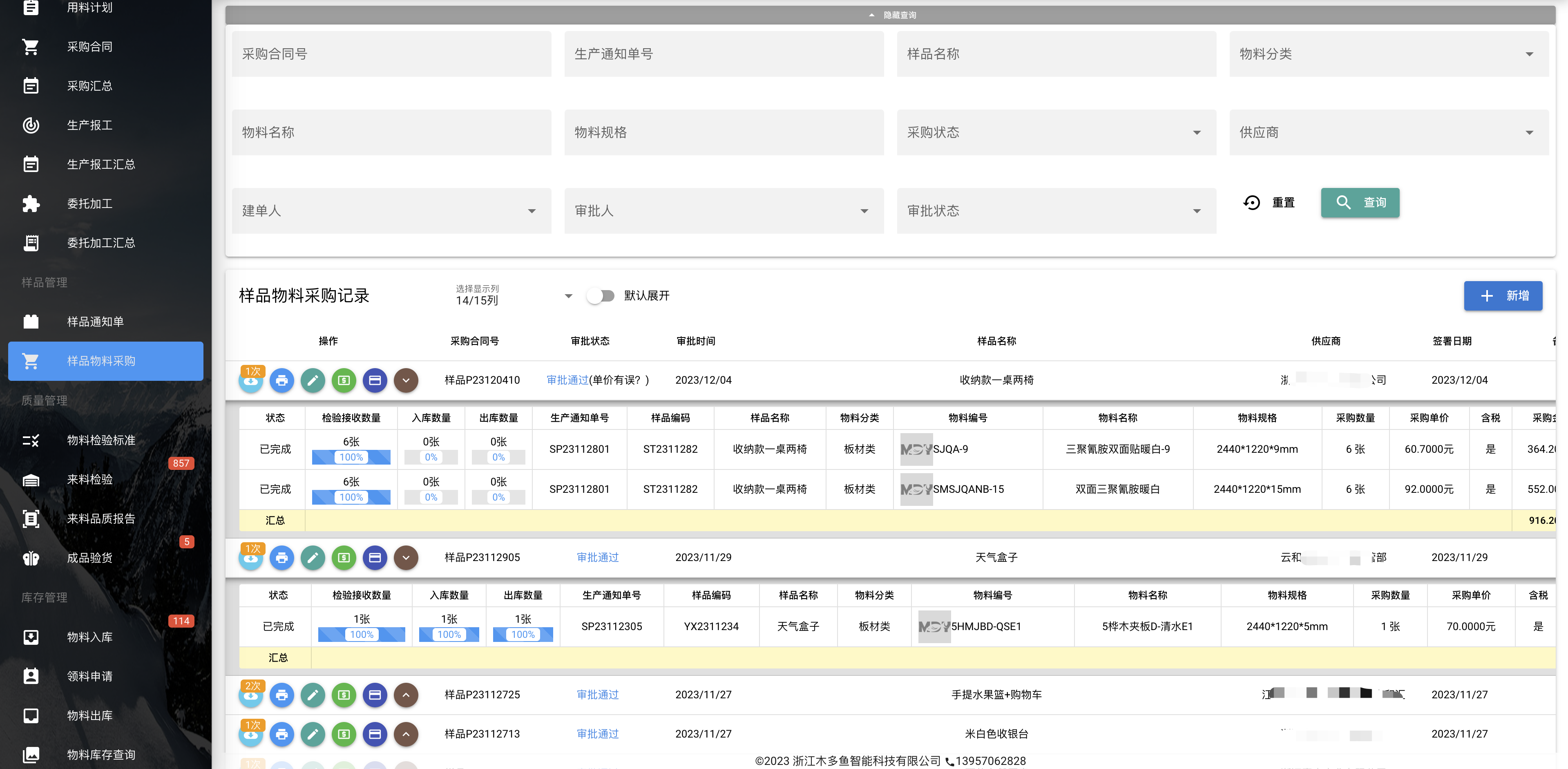Collapse details of 样品P23120410 row
1568x769 pixels.
click(x=406, y=380)
